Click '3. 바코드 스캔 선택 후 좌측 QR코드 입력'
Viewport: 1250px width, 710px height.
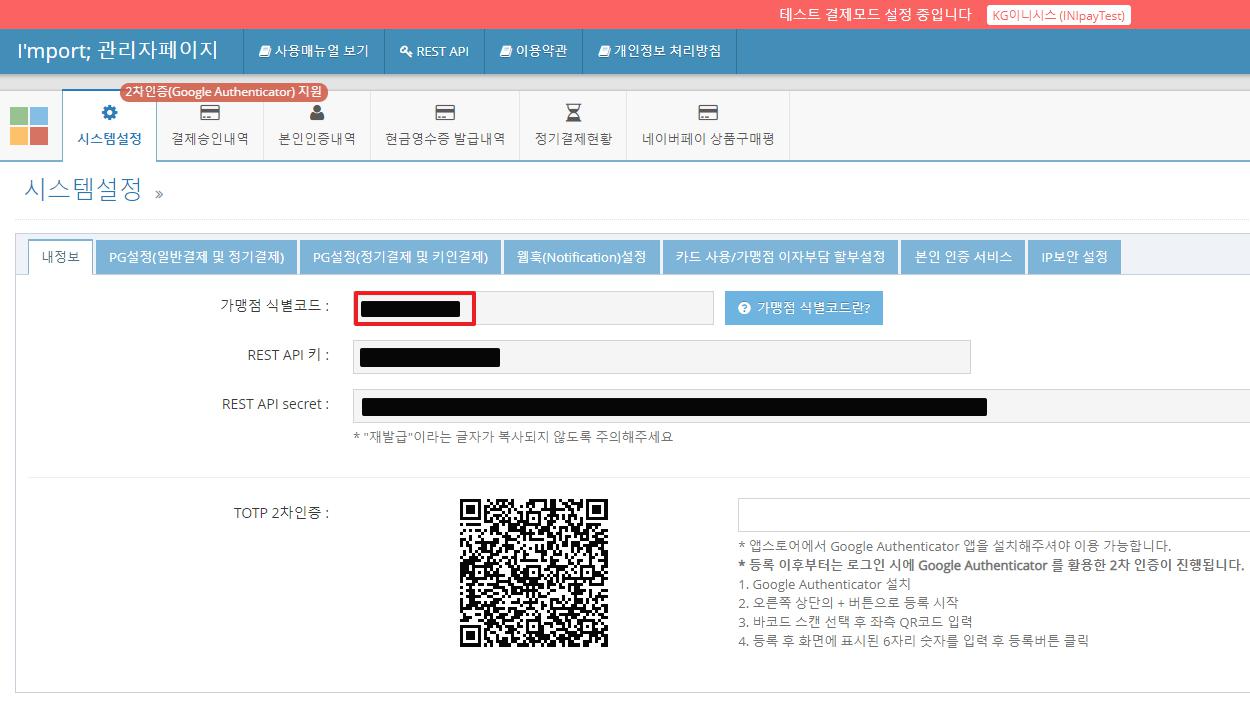point(856,622)
